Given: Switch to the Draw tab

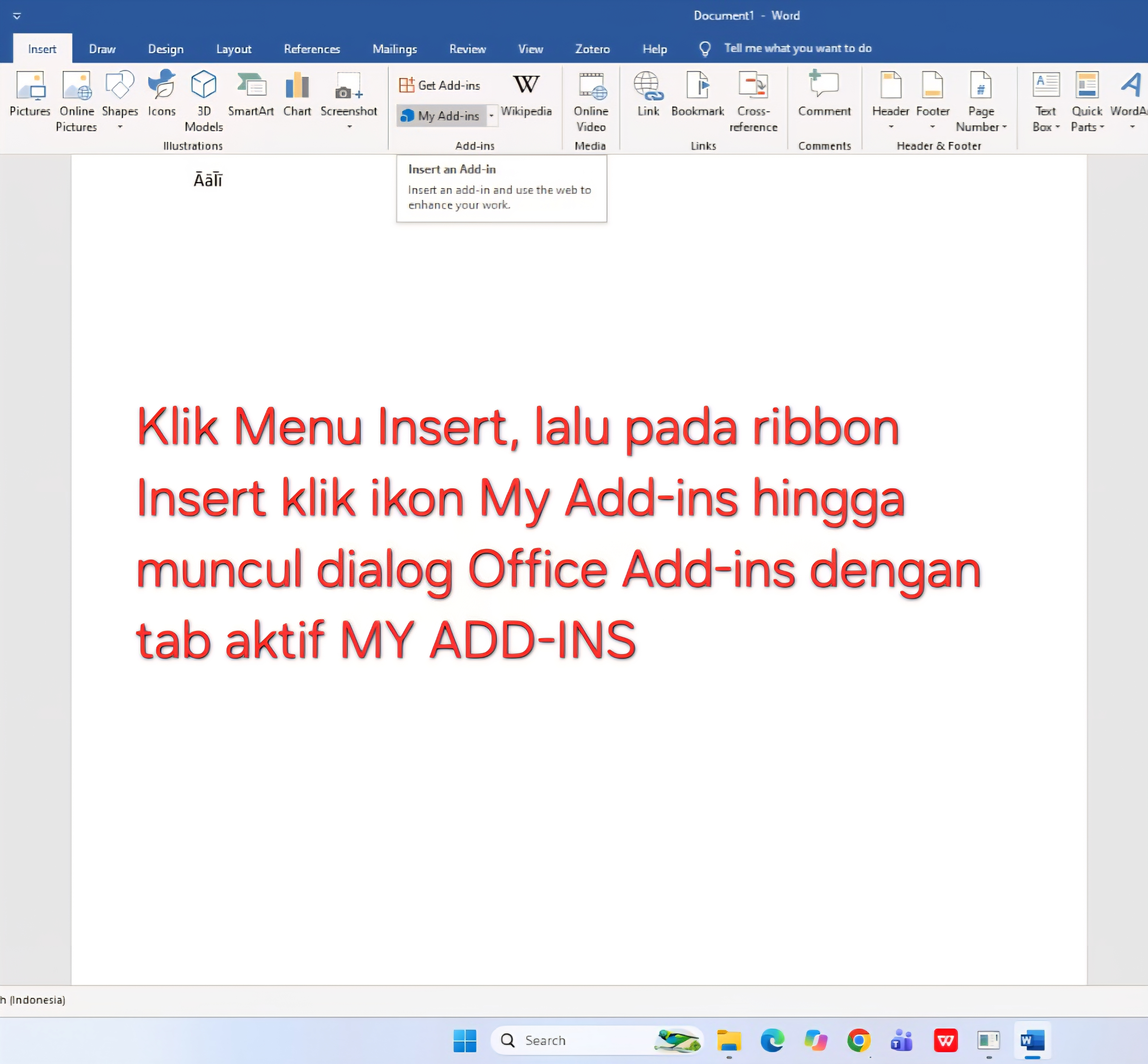Looking at the screenshot, I should (x=102, y=49).
